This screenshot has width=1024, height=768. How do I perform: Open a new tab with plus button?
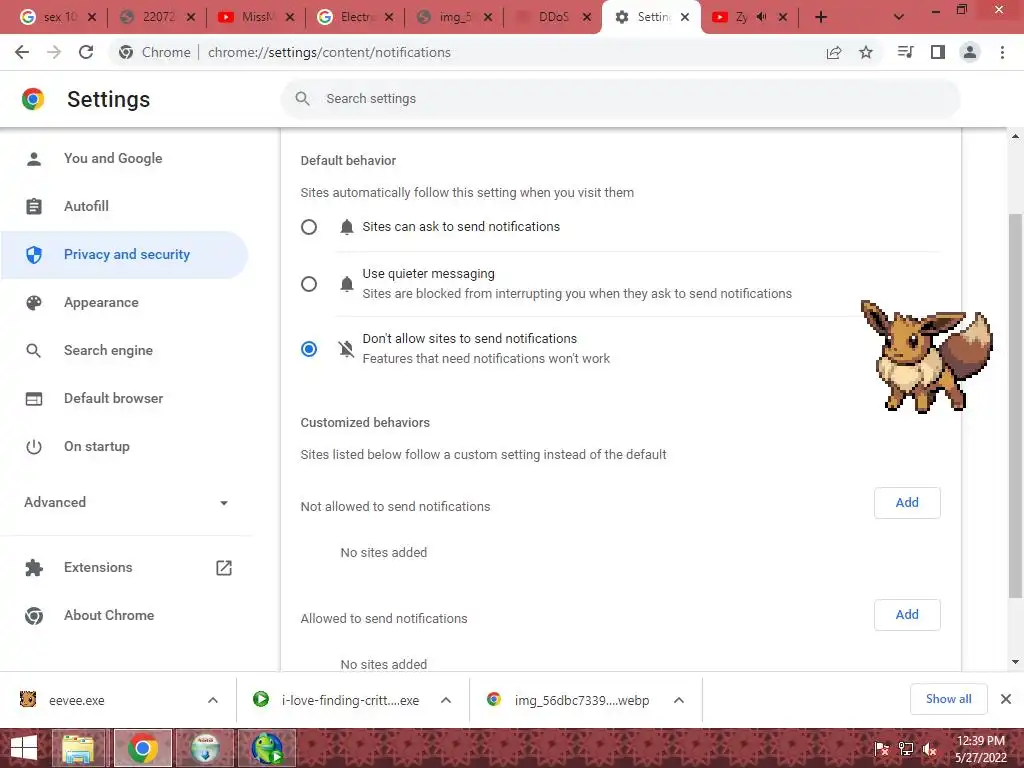click(821, 17)
